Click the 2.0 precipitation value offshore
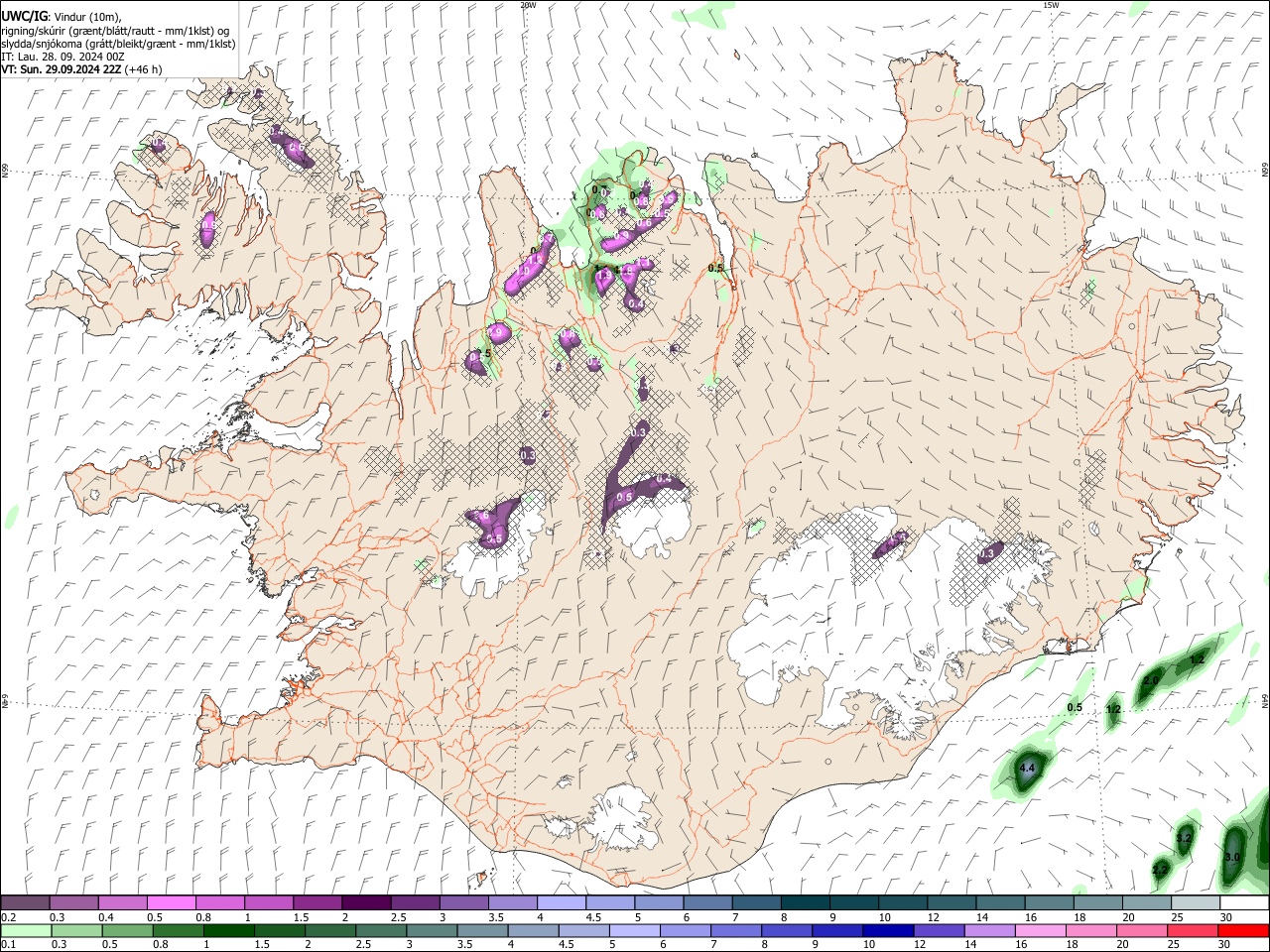 1151,680
